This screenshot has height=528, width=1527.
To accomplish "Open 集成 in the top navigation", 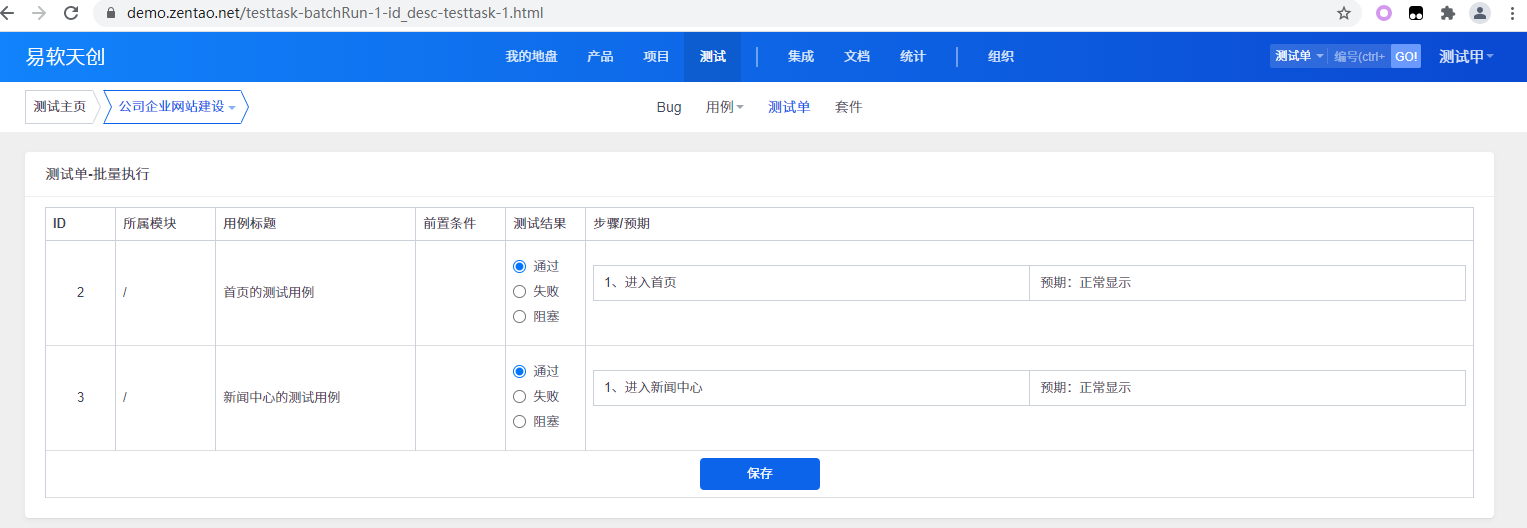I will click(x=801, y=56).
